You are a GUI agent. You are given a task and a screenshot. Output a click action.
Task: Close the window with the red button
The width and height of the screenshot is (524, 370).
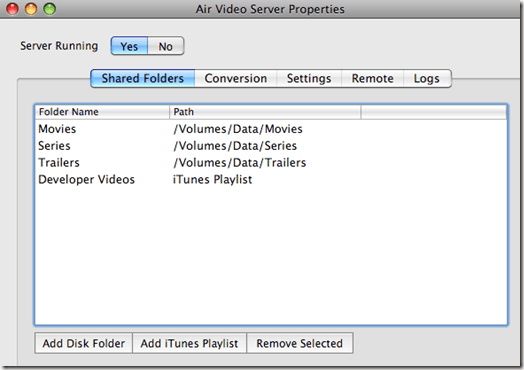12,8
